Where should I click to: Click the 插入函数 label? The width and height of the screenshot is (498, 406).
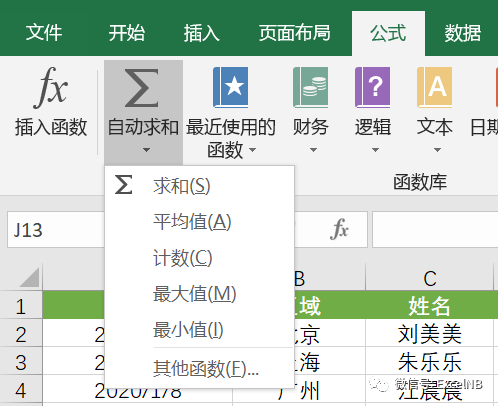coord(51,127)
